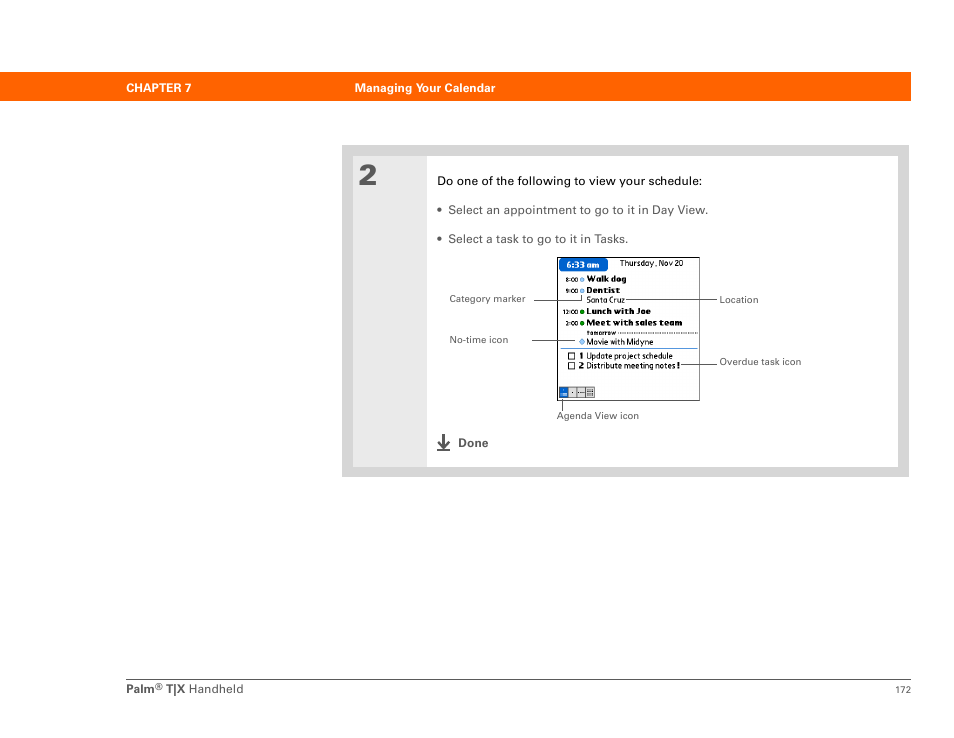Switch to Month View grid icon
The width and height of the screenshot is (954, 738).
coord(590,392)
